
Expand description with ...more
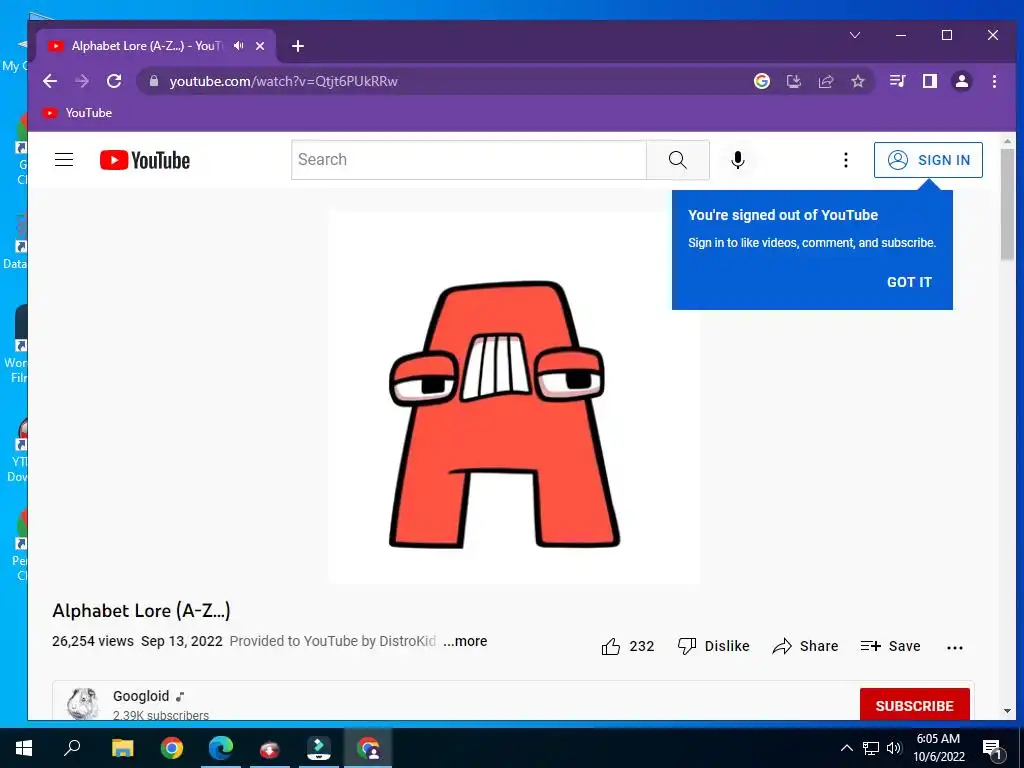point(465,641)
